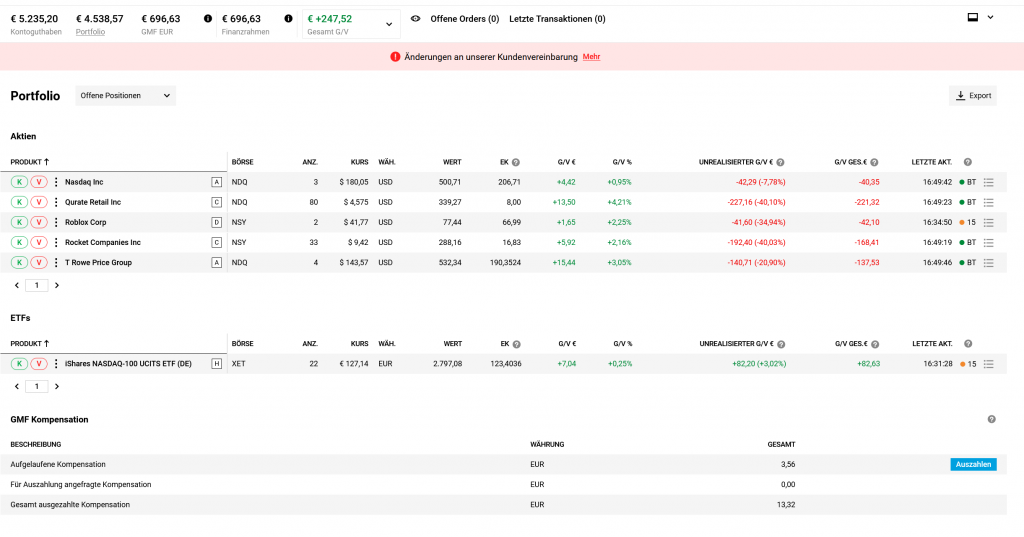The image size is (1024, 537).
Task: Click the green K buy icon for Nasdaq Inc
Action: click(19, 182)
